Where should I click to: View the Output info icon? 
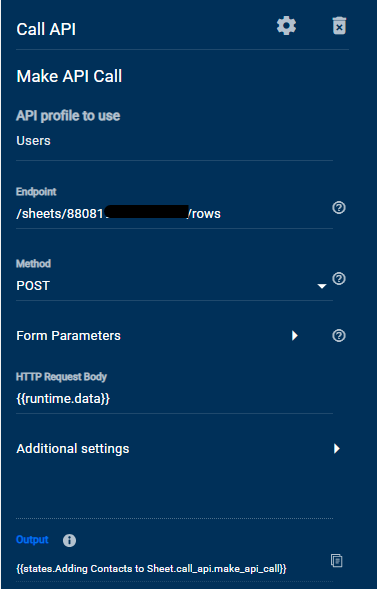tap(69, 541)
